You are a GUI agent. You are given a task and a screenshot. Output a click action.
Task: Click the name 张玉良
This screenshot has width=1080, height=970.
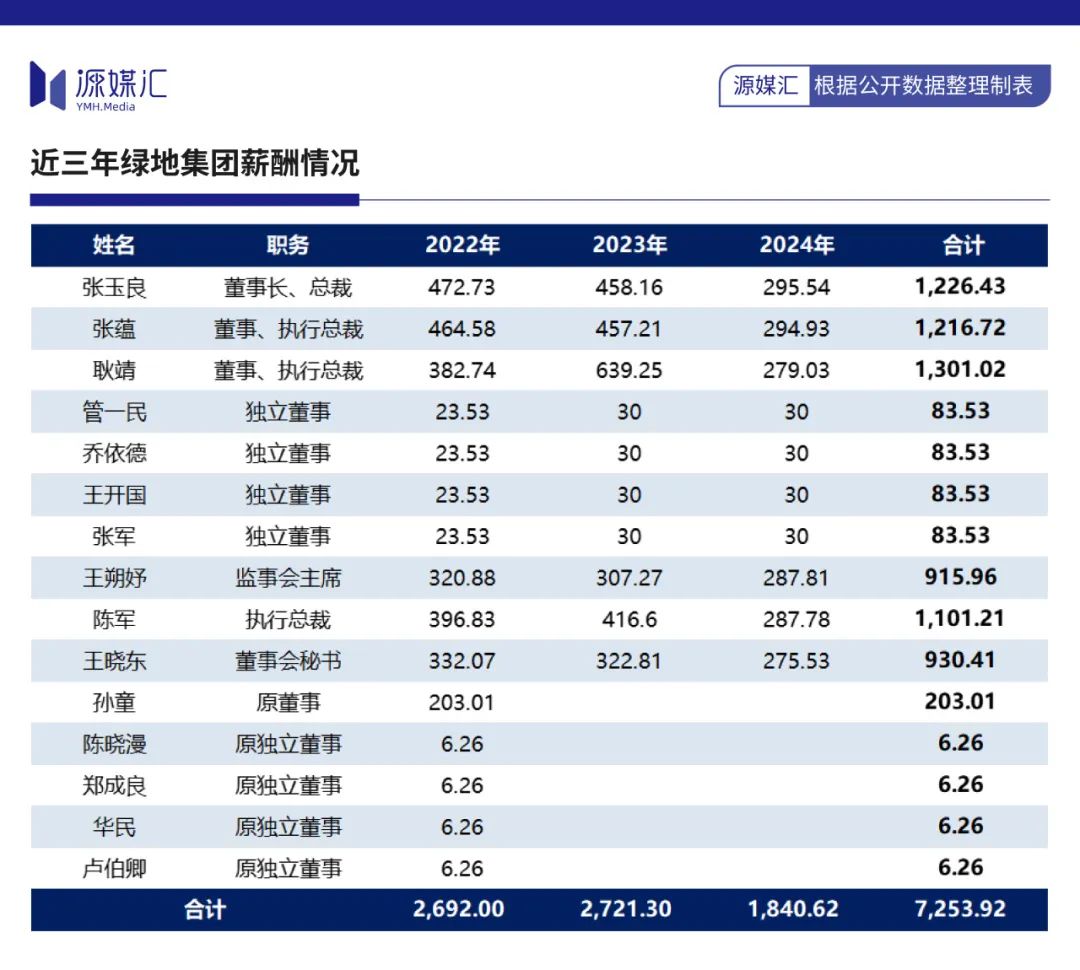114,287
